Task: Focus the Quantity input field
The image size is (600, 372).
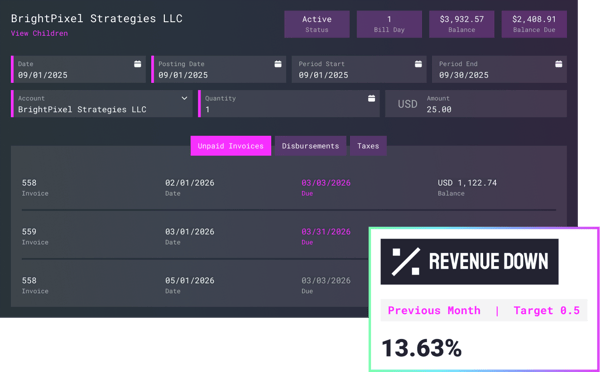Action: pyautogui.click(x=289, y=104)
